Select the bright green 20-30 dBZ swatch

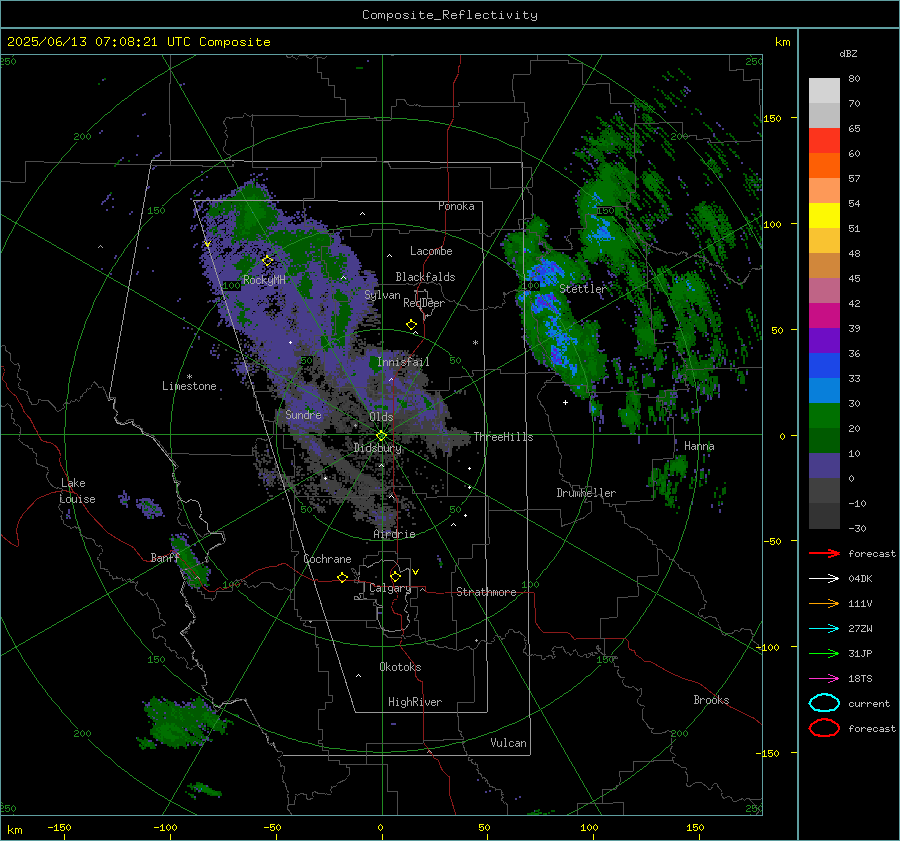coord(824,416)
